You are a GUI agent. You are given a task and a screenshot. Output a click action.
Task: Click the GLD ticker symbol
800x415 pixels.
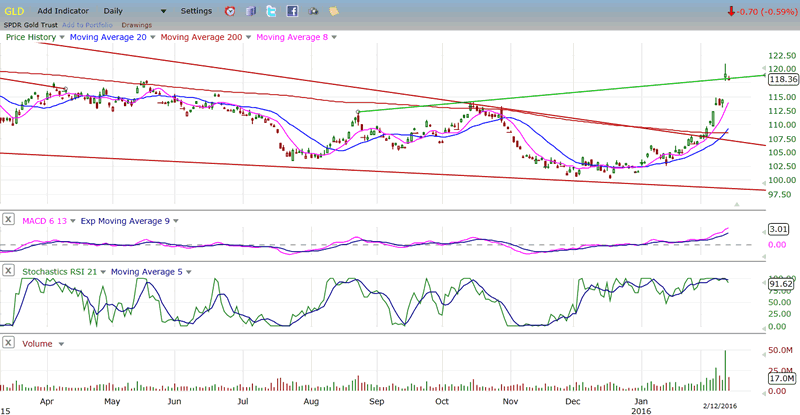point(13,10)
